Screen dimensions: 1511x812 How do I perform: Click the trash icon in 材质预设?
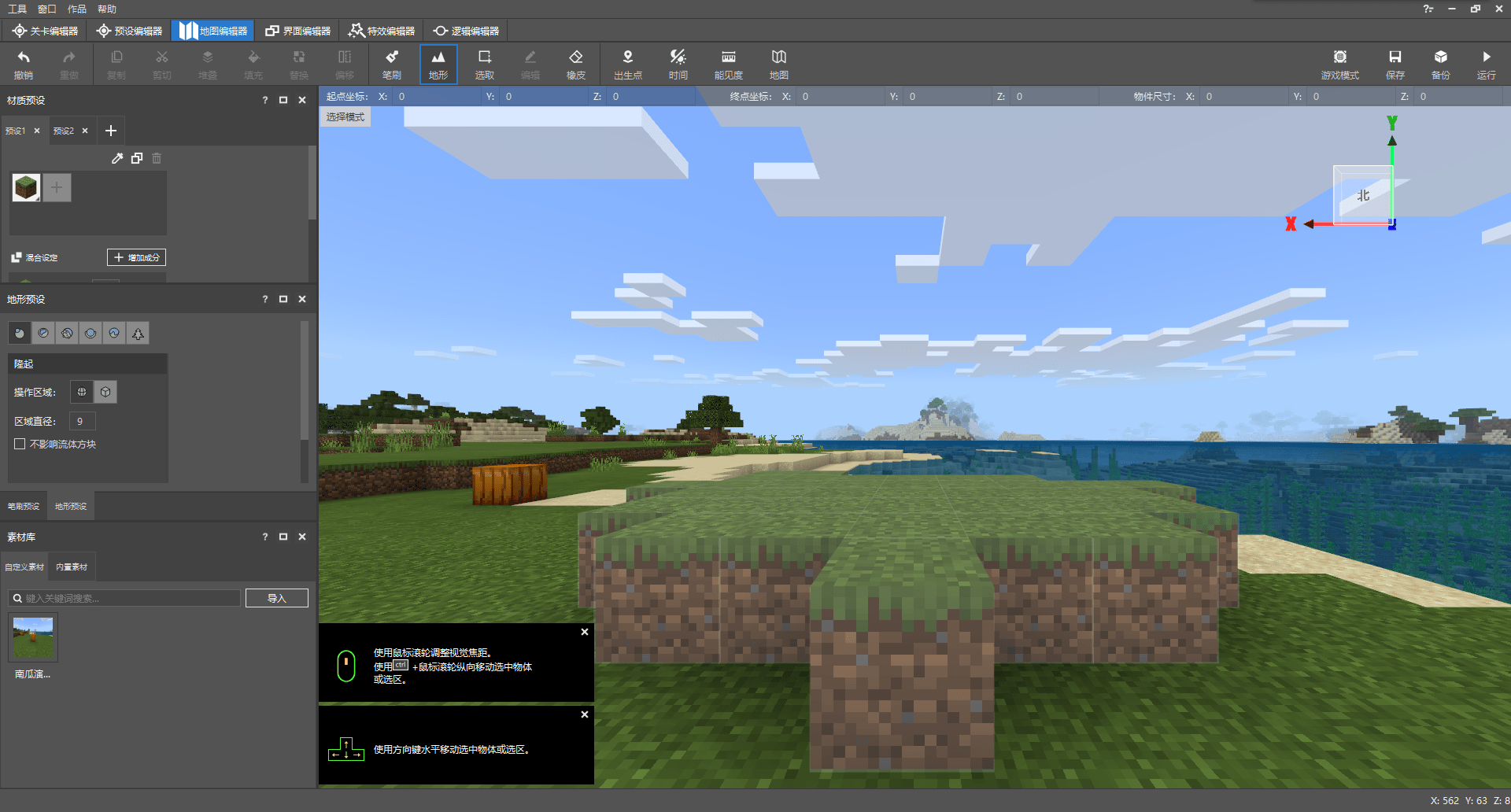pos(157,158)
